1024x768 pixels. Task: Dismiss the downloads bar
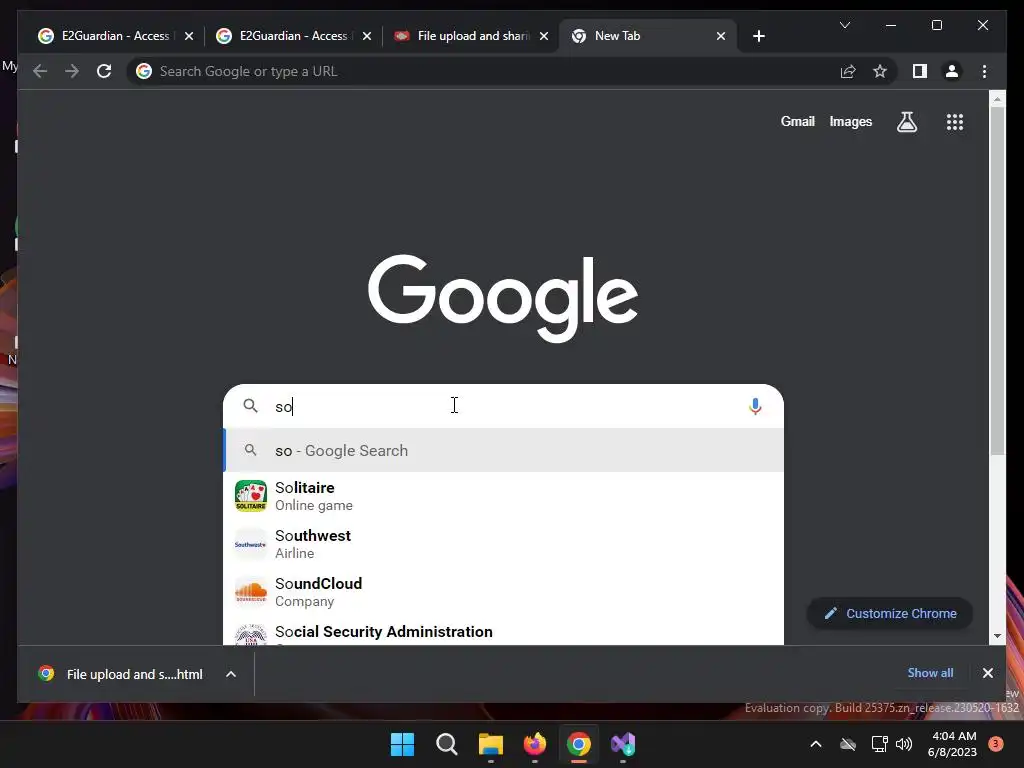987,673
